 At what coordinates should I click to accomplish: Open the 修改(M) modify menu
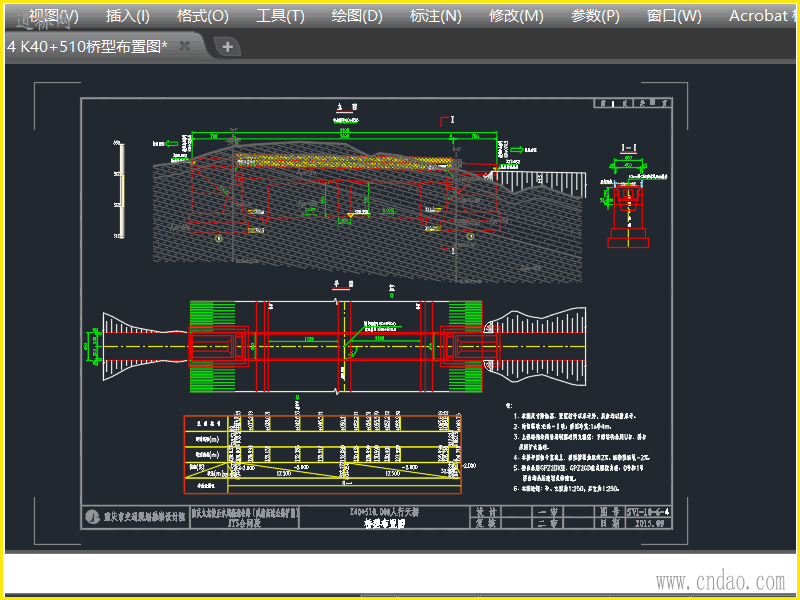(516, 16)
